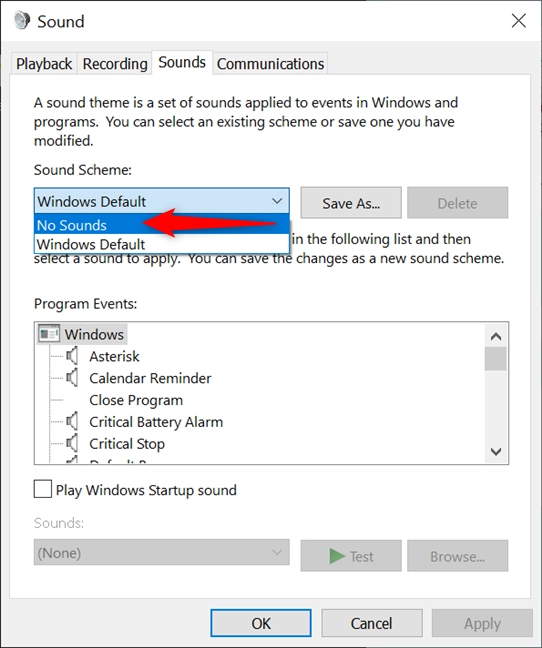Click the Browse... button

tap(457, 556)
